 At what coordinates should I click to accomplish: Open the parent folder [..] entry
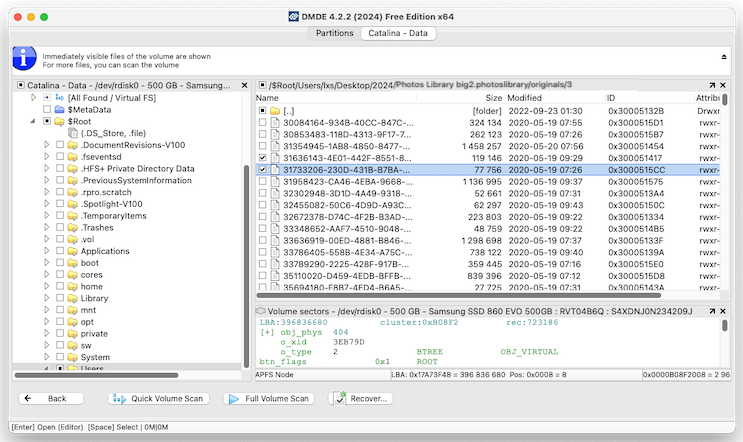pyautogui.click(x=289, y=111)
